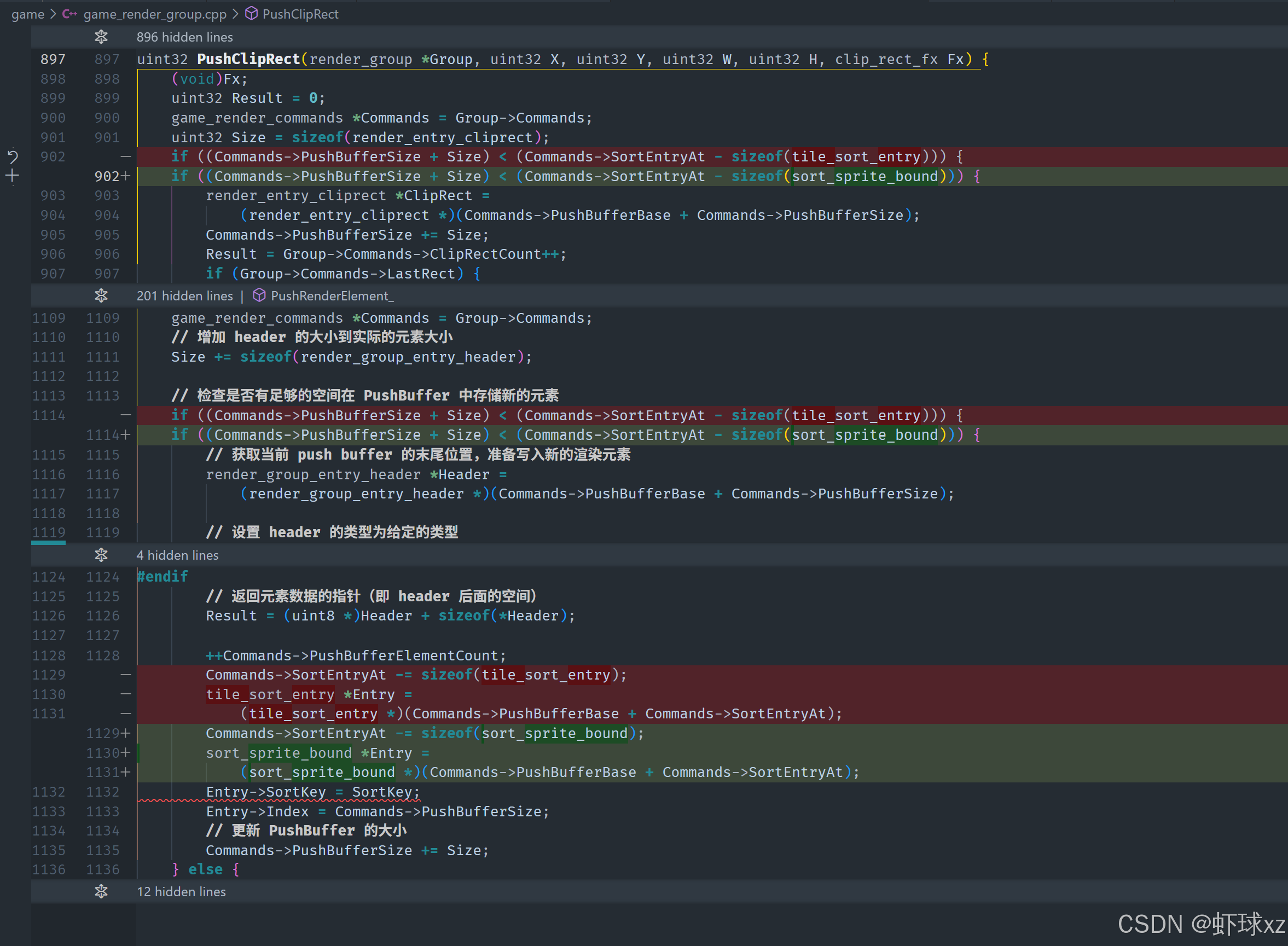Click the revert change arrow beside line 902
The width and height of the screenshot is (1288, 946).
[x=13, y=156]
